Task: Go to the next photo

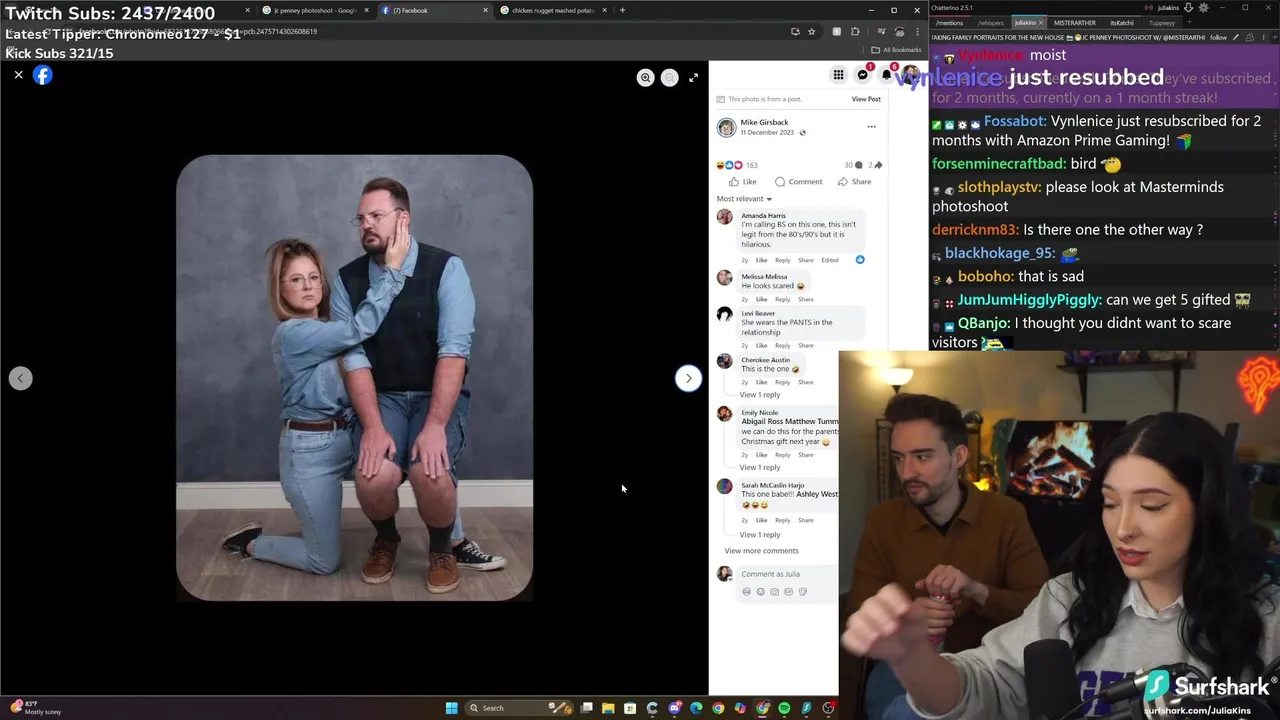Action: (688, 378)
